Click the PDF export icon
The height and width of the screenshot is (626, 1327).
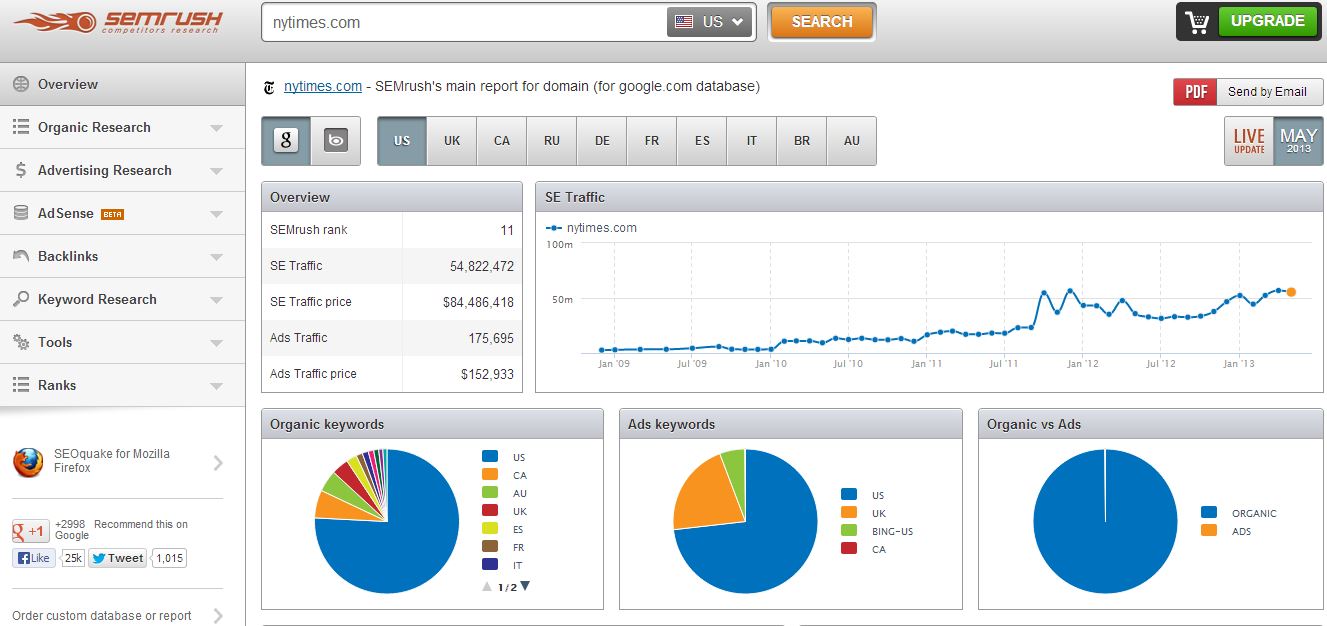[1195, 92]
